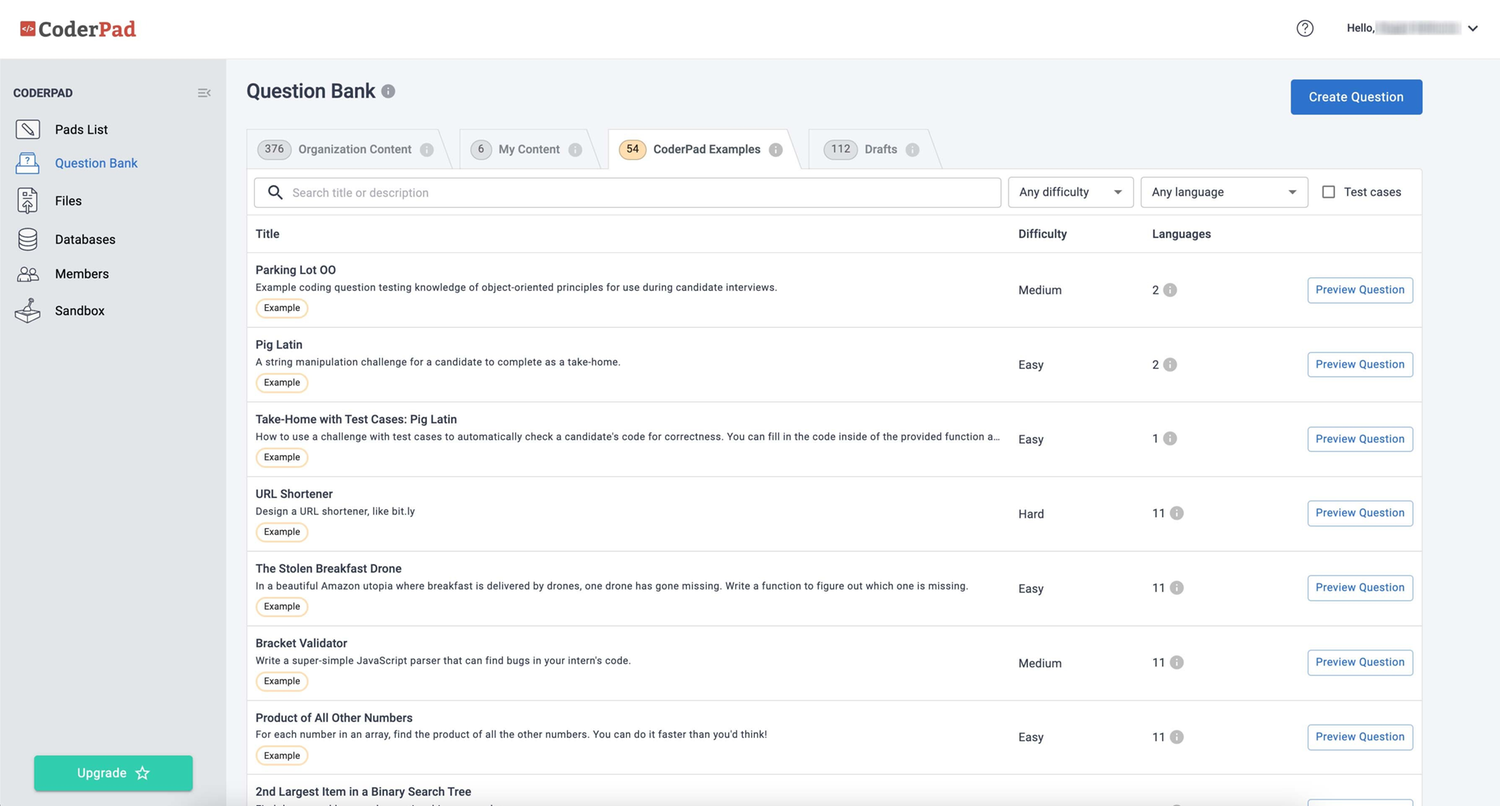
Task: Open the Any difficulty dropdown
Action: [x=1070, y=191]
